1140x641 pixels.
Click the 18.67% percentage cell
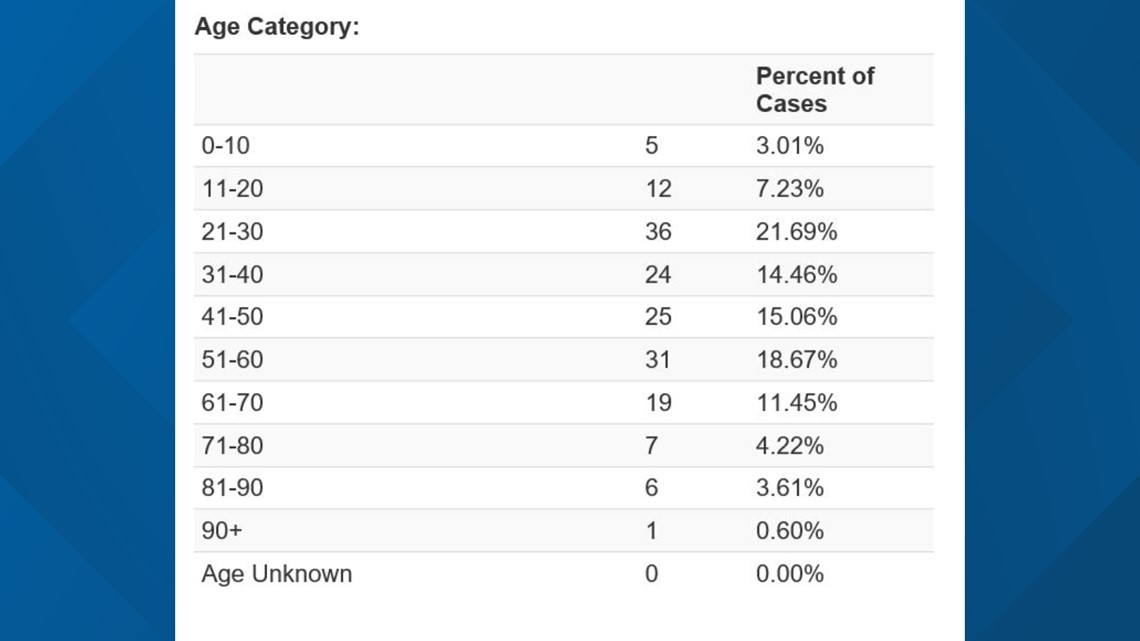tap(796, 359)
